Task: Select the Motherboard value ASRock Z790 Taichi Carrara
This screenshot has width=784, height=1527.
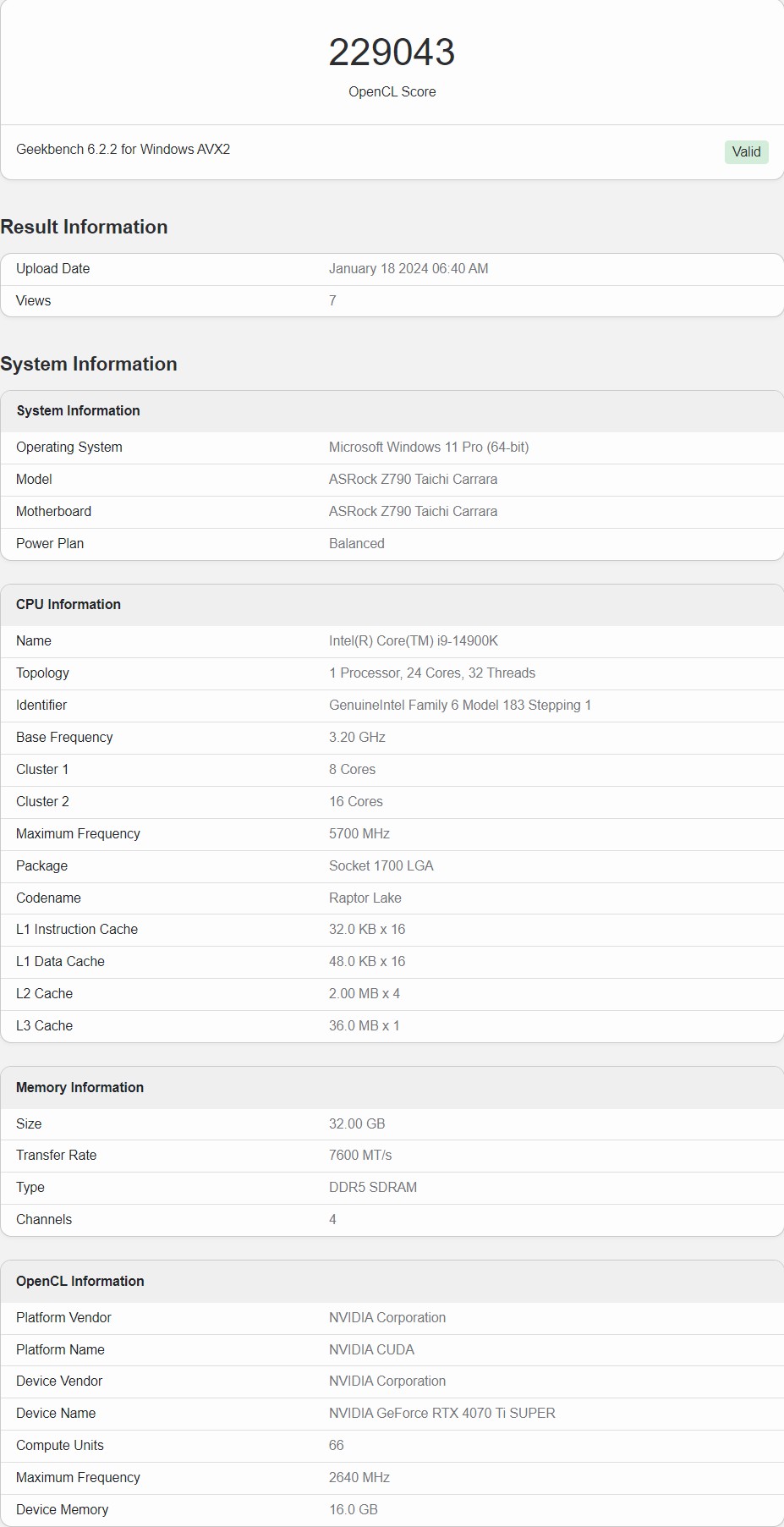Action: pyautogui.click(x=413, y=511)
